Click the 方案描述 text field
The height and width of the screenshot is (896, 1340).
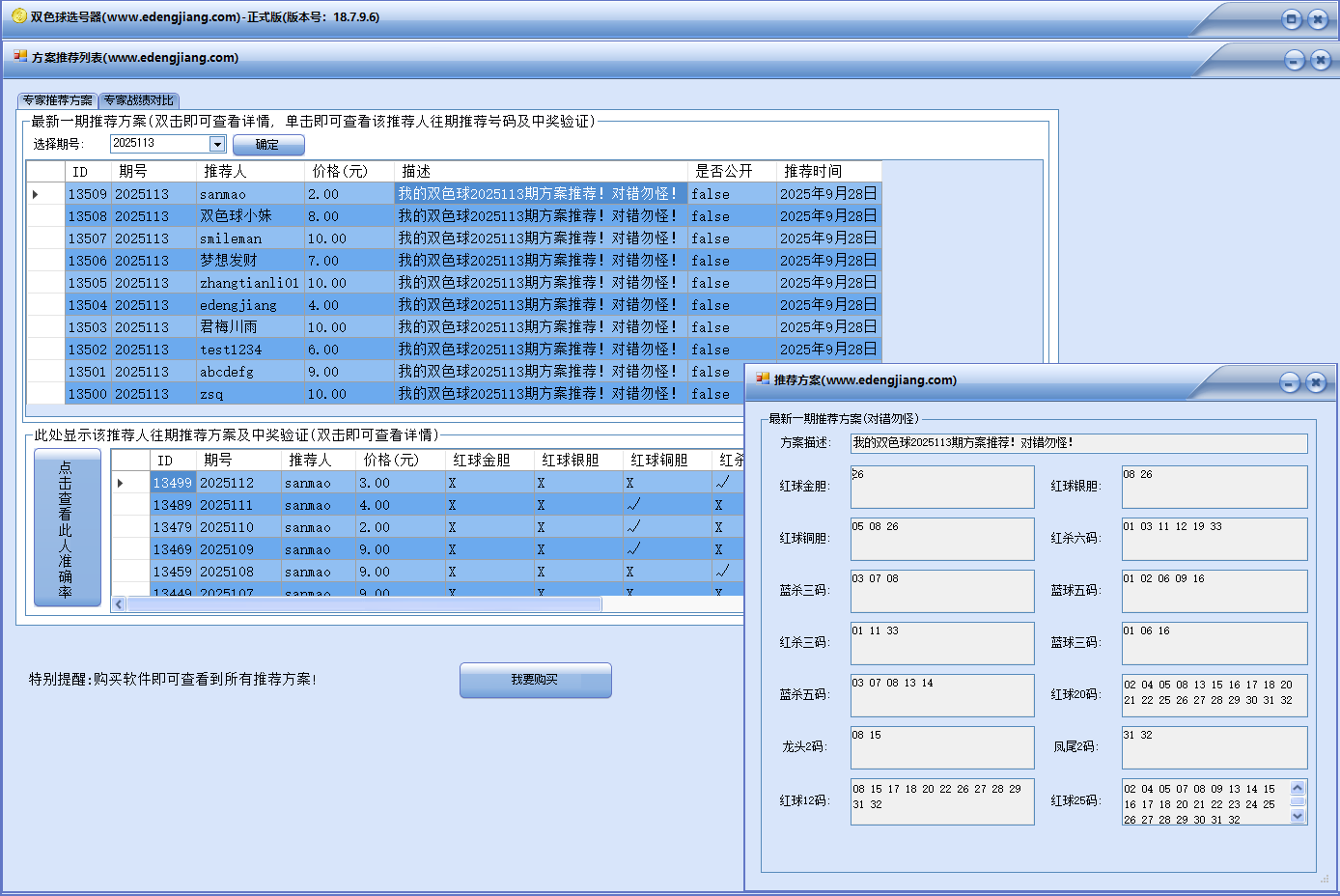1077,443
